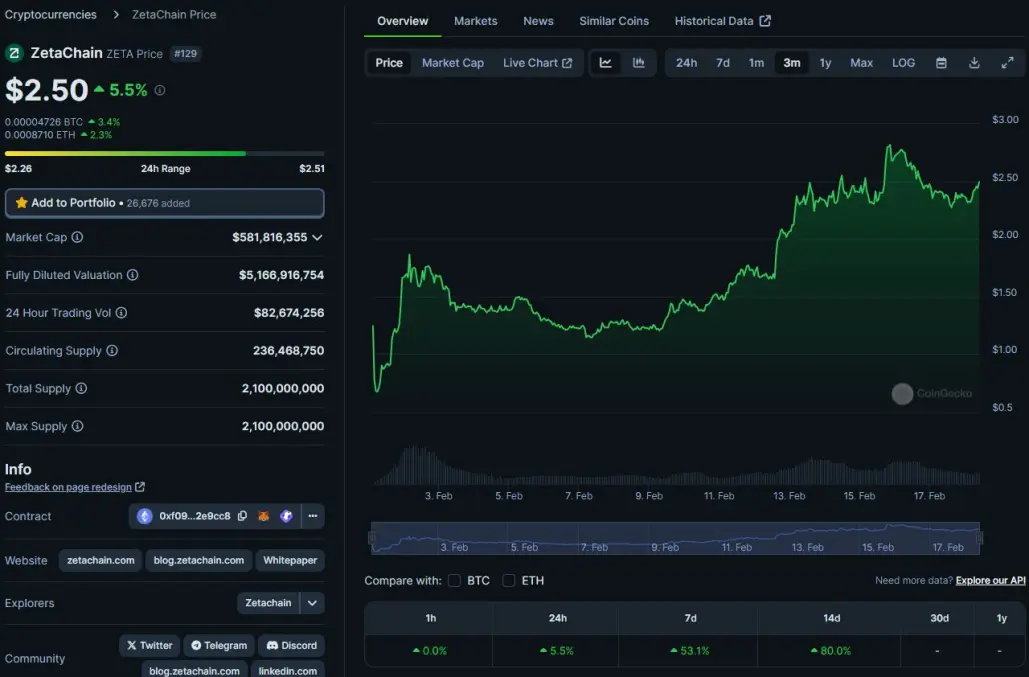
Task: Show Max Supply info icon
Action: point(77,426)
